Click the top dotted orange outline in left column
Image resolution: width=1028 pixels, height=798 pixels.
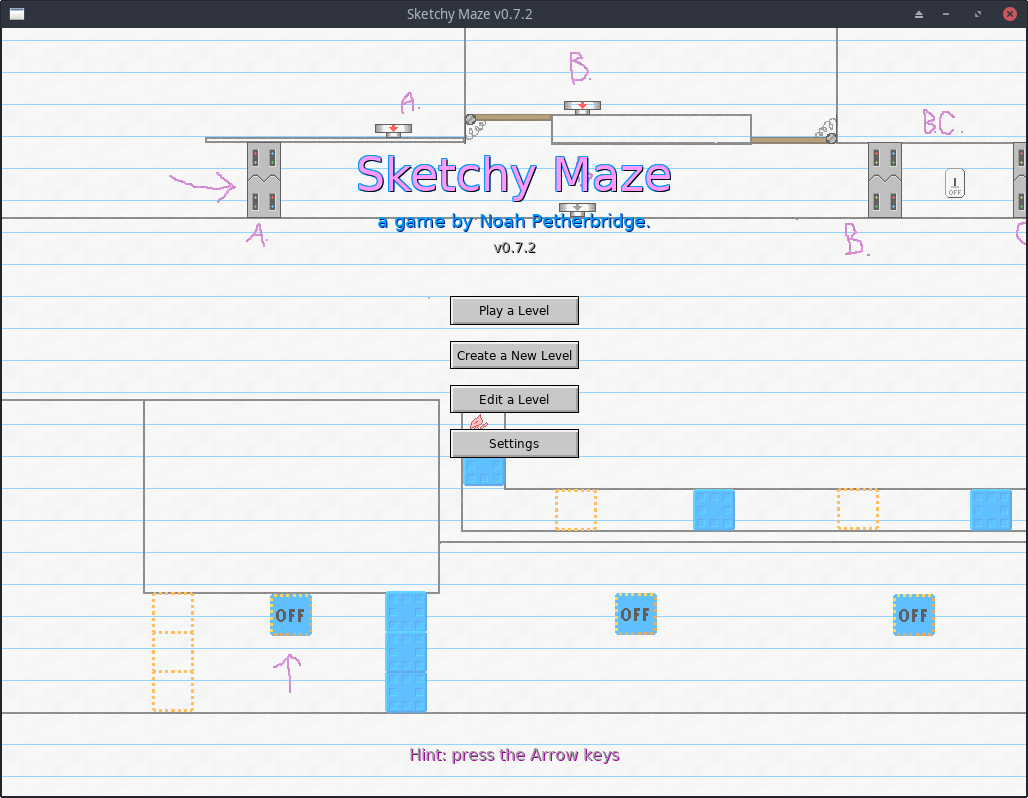tap(173, 612)
